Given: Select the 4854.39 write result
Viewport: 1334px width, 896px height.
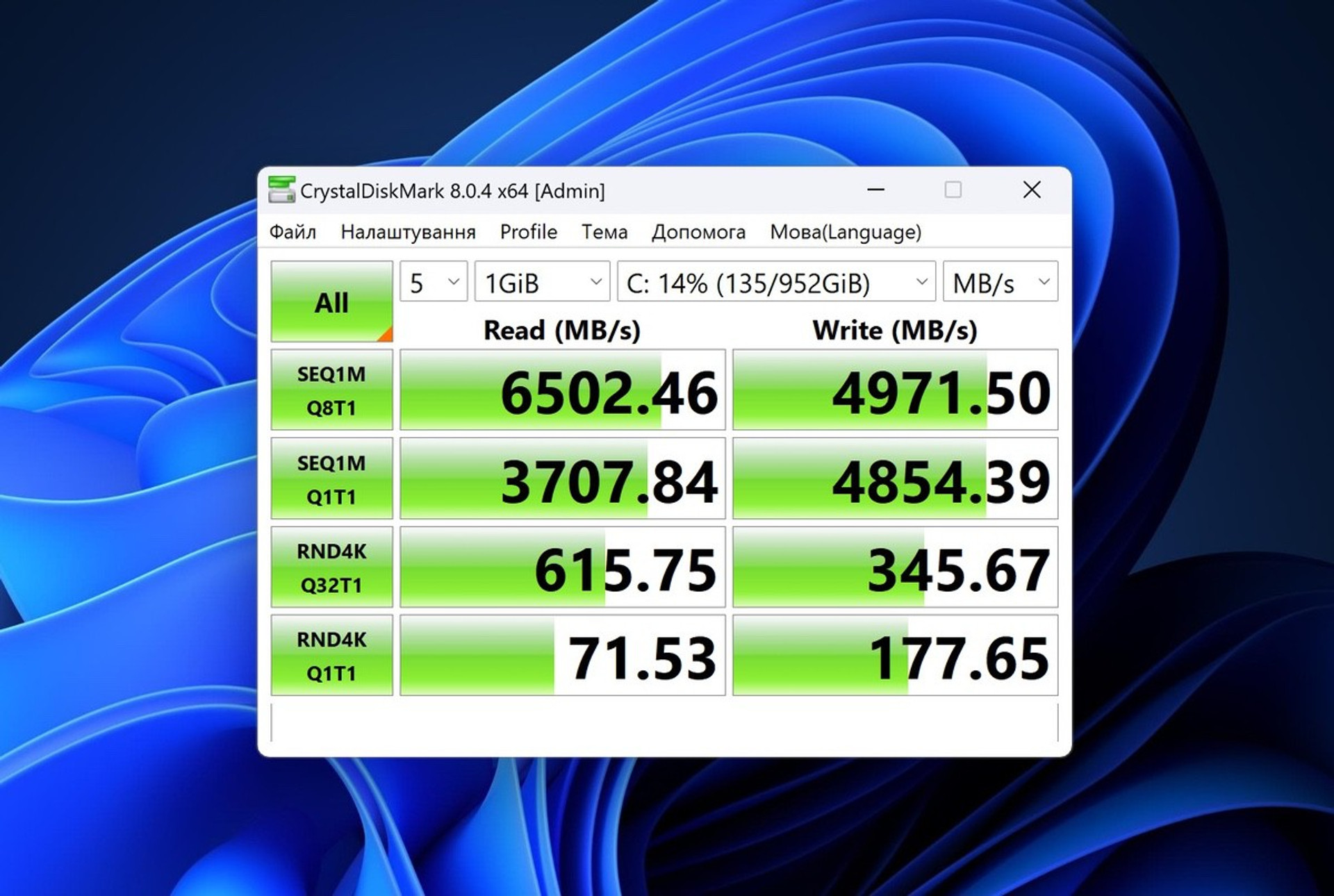Looking at the screenshot, I should click(895, 479).
